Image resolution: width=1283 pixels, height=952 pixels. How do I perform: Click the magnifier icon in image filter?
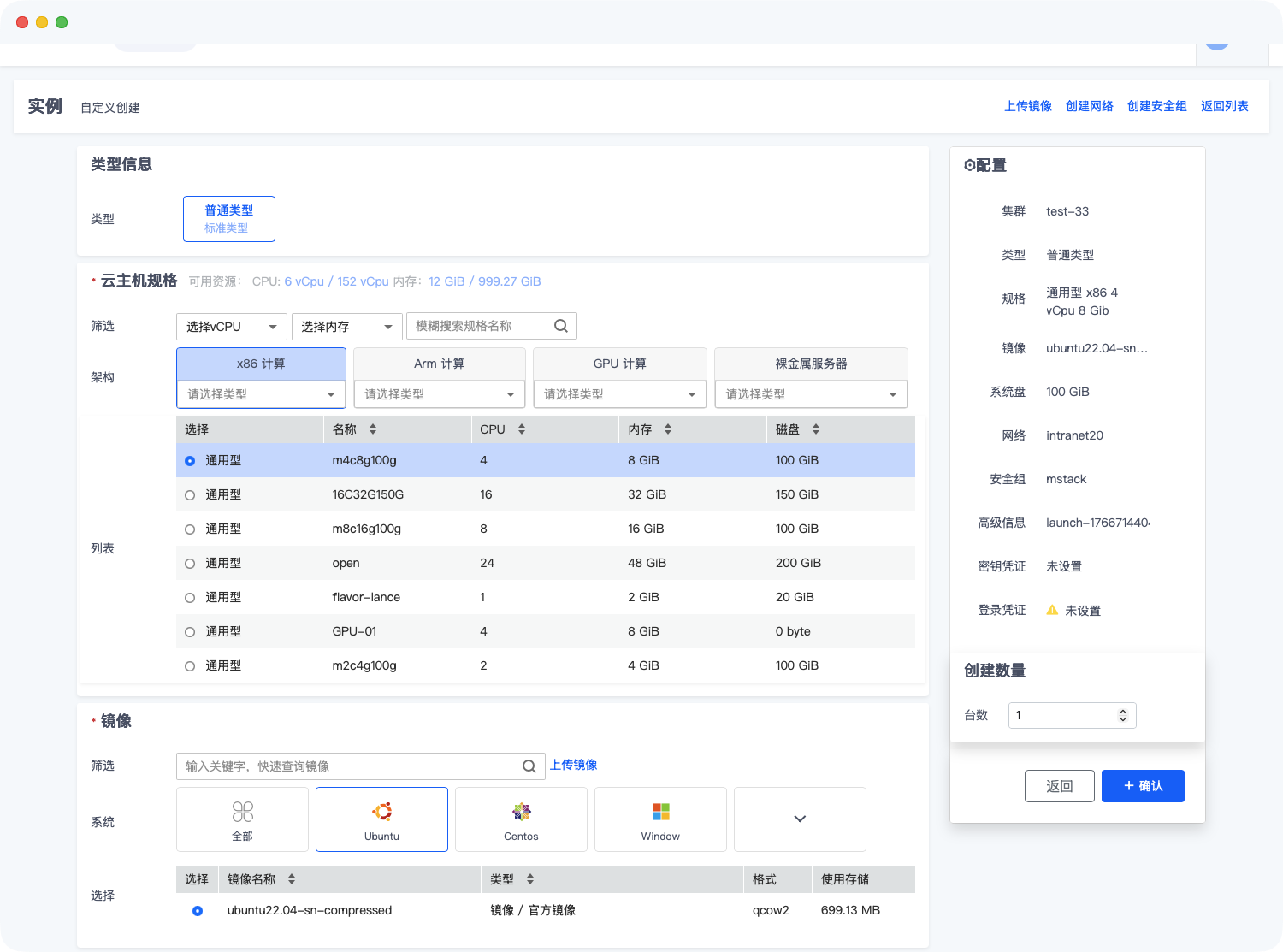pos(529,766)
